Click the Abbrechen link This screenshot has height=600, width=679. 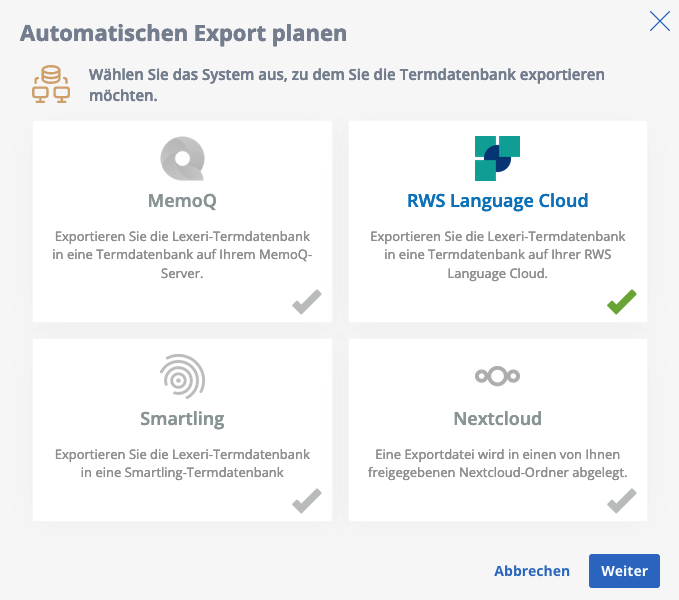click(532, 571)
